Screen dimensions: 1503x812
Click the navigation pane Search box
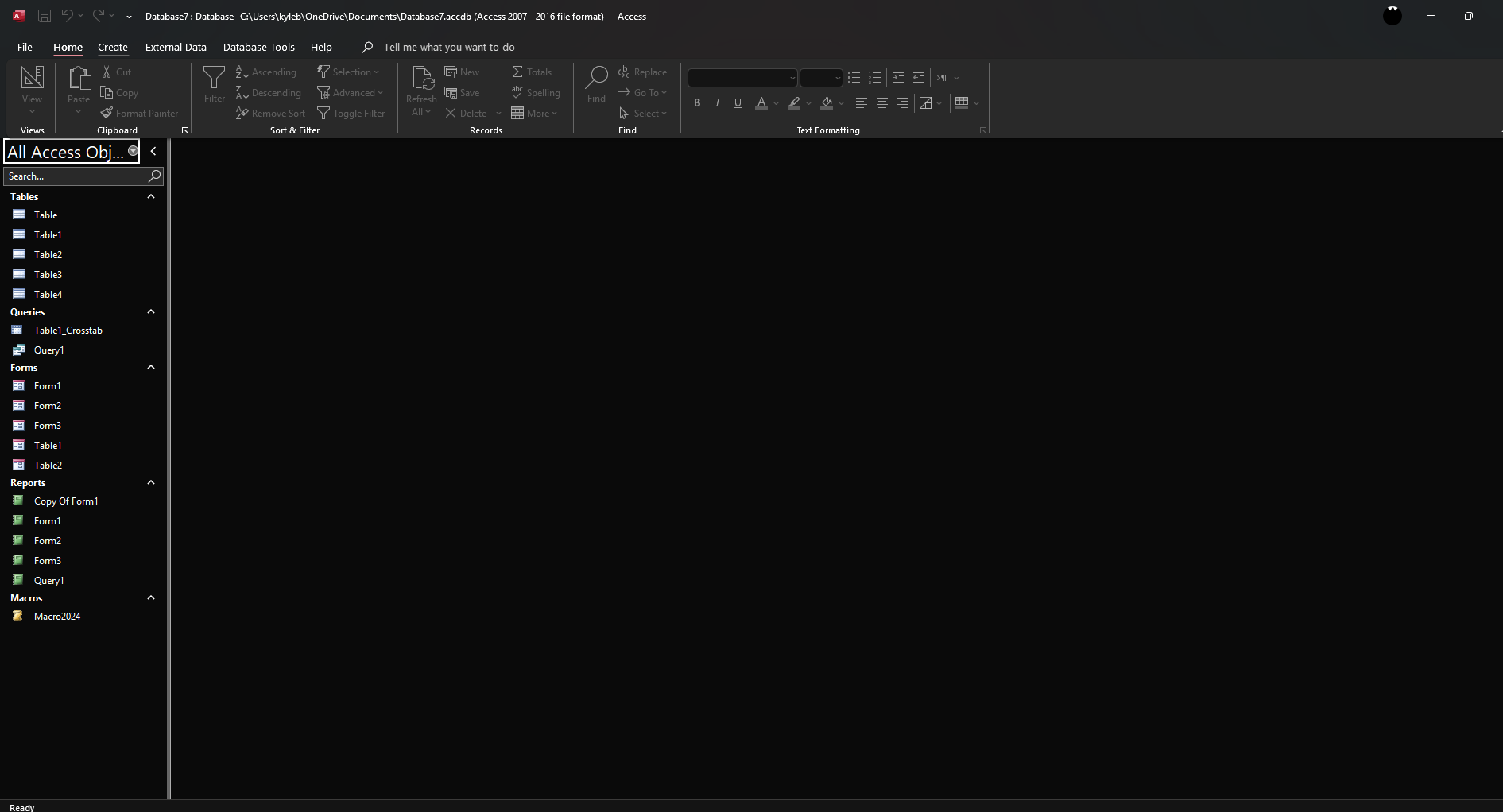click(83, 176)
